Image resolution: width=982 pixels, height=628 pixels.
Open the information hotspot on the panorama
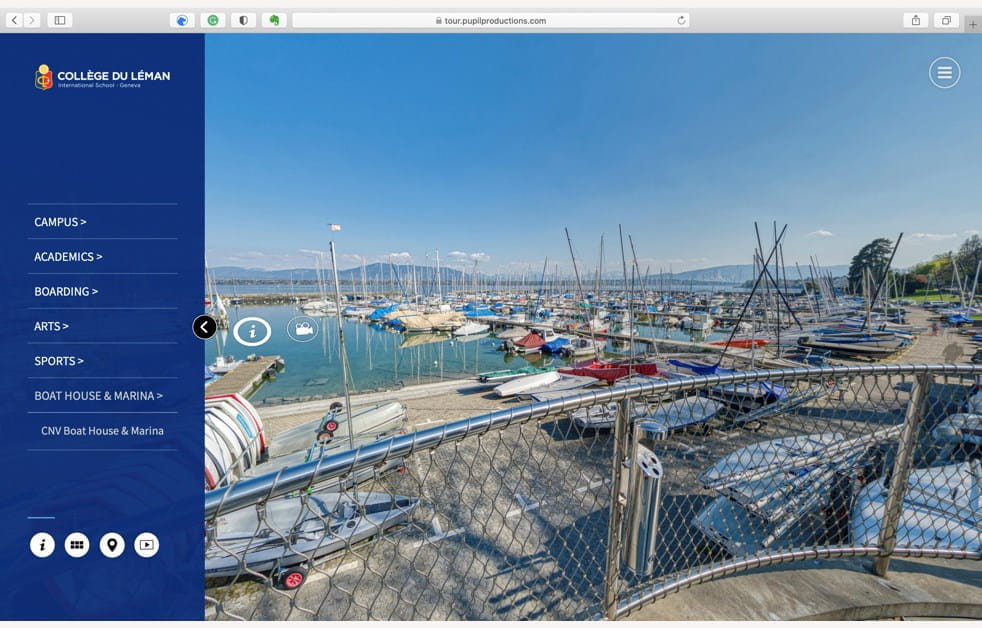pos(252,328)
